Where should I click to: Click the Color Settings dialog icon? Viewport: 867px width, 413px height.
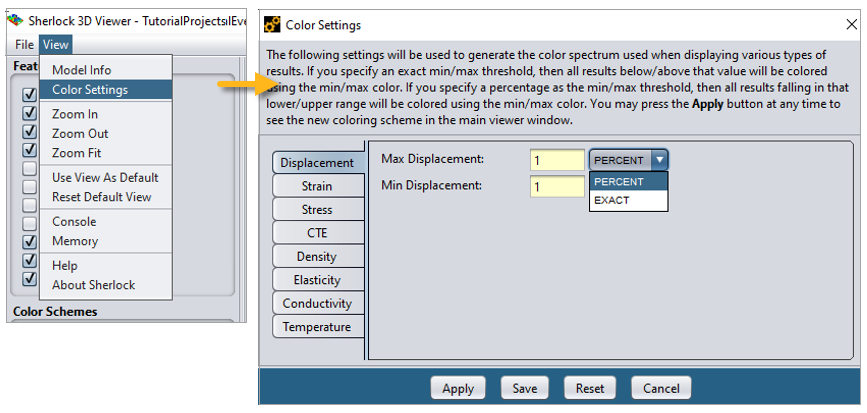[273, 24]
